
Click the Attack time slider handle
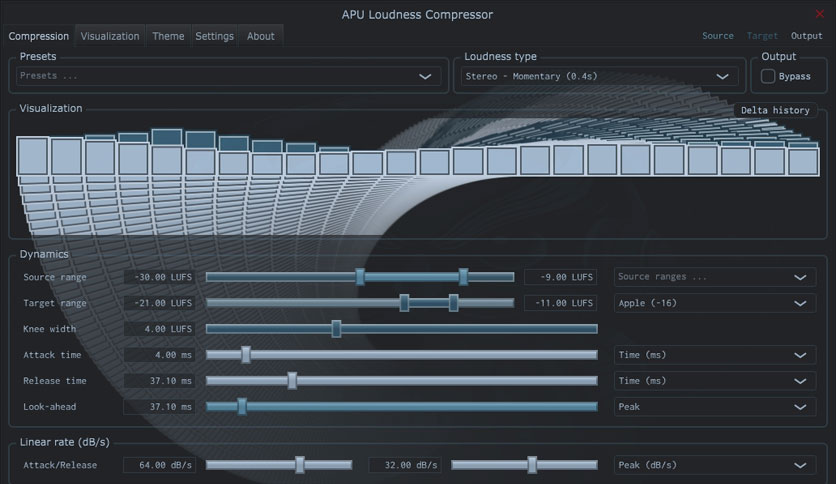point(246,354)
